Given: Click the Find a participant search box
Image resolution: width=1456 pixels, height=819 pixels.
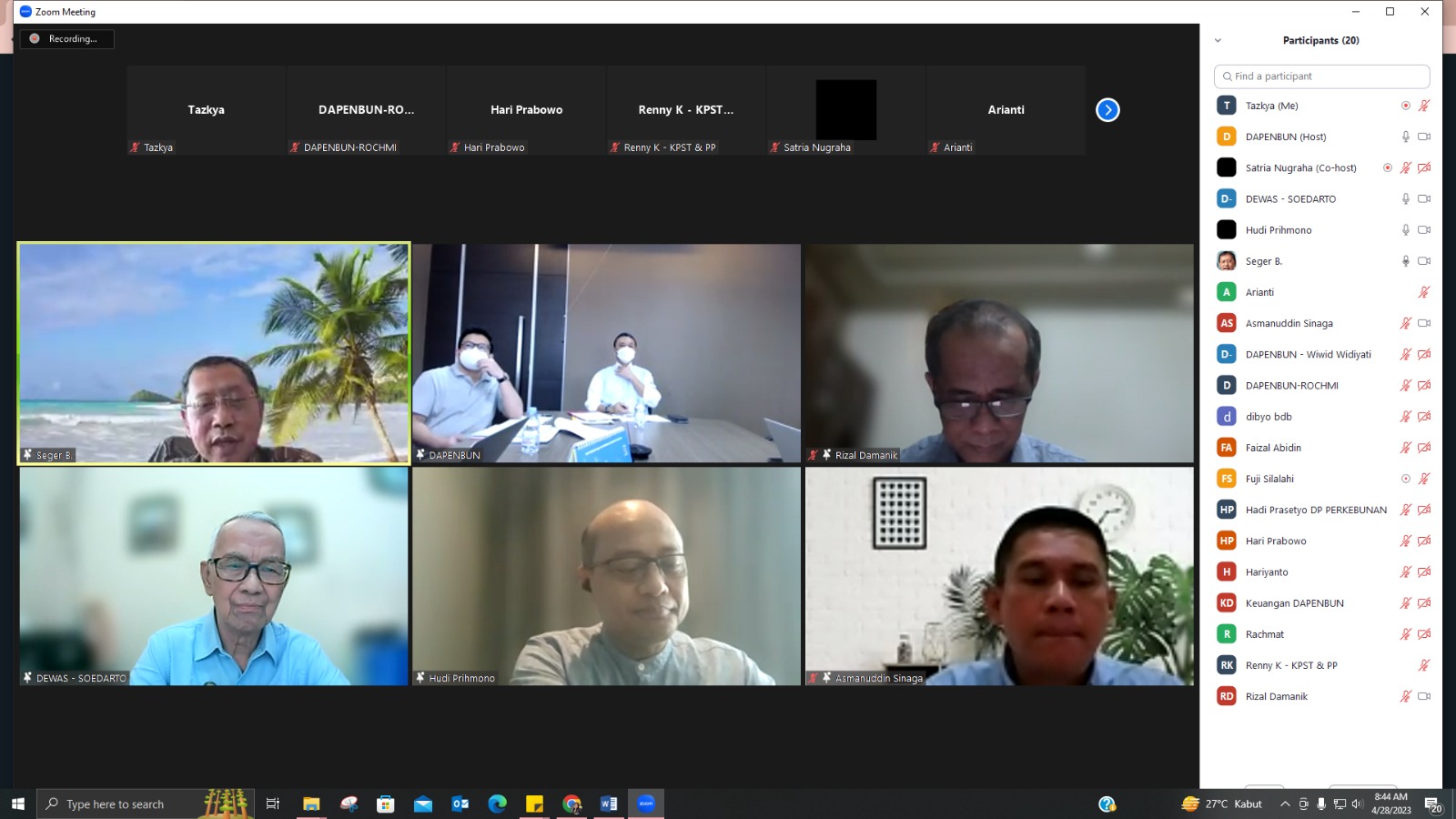Looking at the screenshot, I should [x=1321, y=76].
